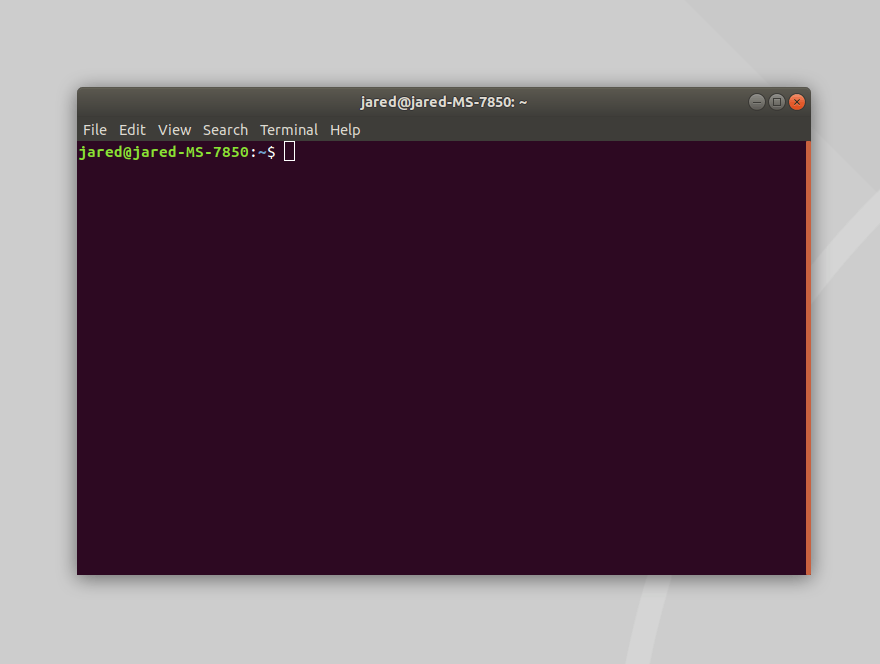
Task: Click the terminal cursor block
Action: [289, 152]
